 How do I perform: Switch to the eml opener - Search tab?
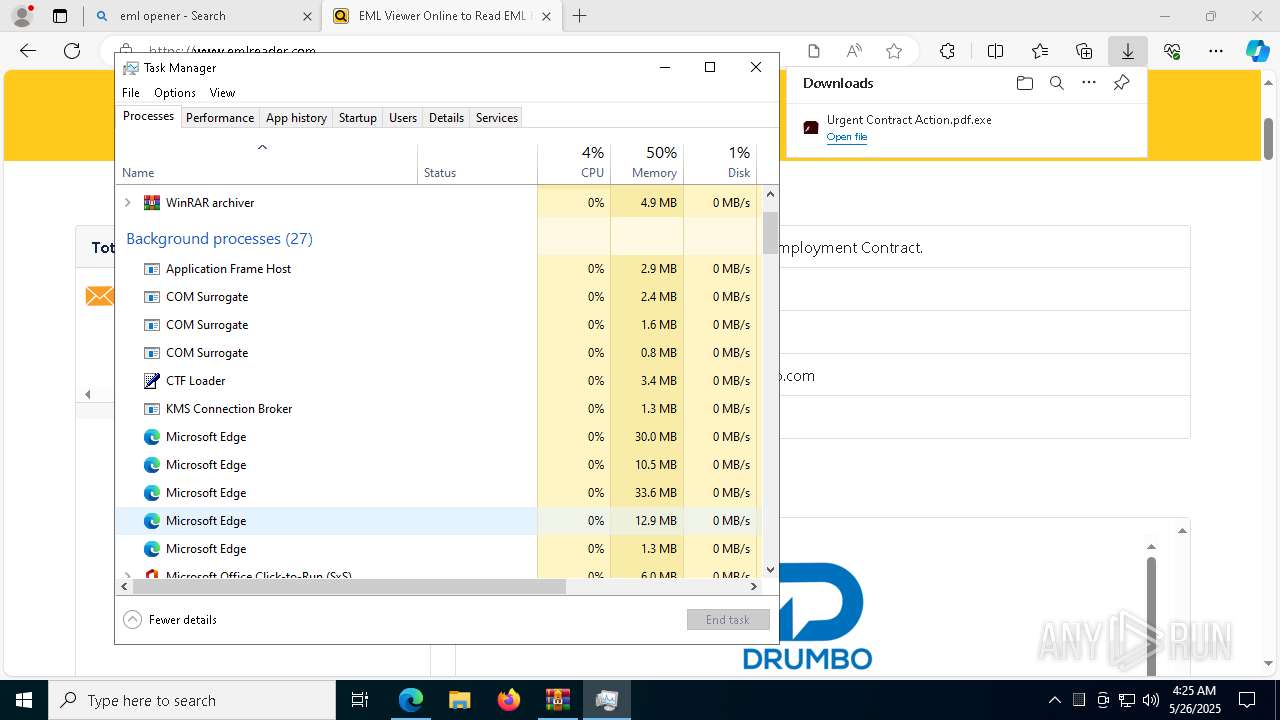[x=203, y=16]
